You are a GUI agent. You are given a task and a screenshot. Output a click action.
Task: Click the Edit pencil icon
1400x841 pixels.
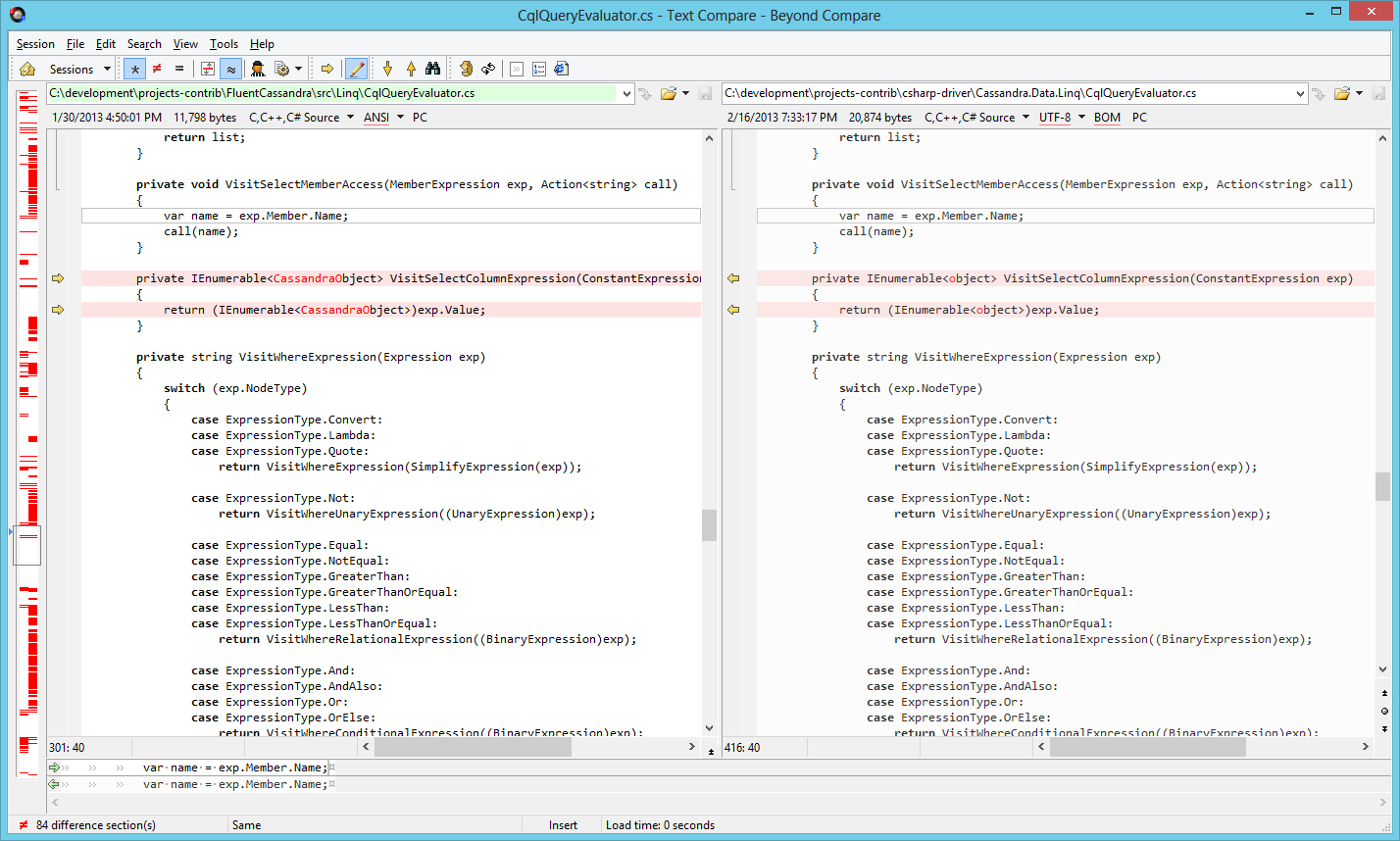(x=357, y=69)
